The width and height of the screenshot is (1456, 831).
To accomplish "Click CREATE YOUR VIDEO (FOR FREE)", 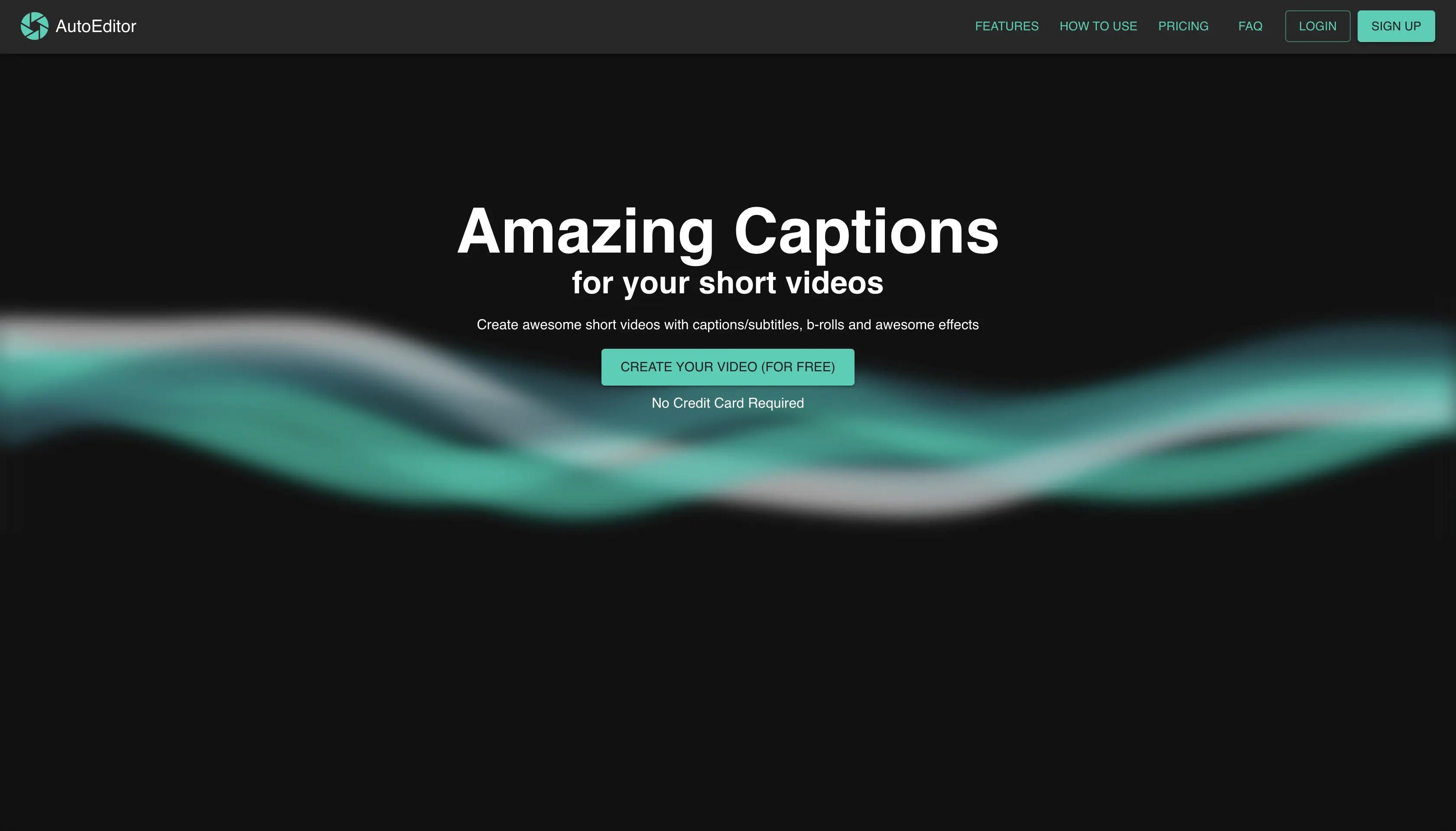I will [728, 367].
